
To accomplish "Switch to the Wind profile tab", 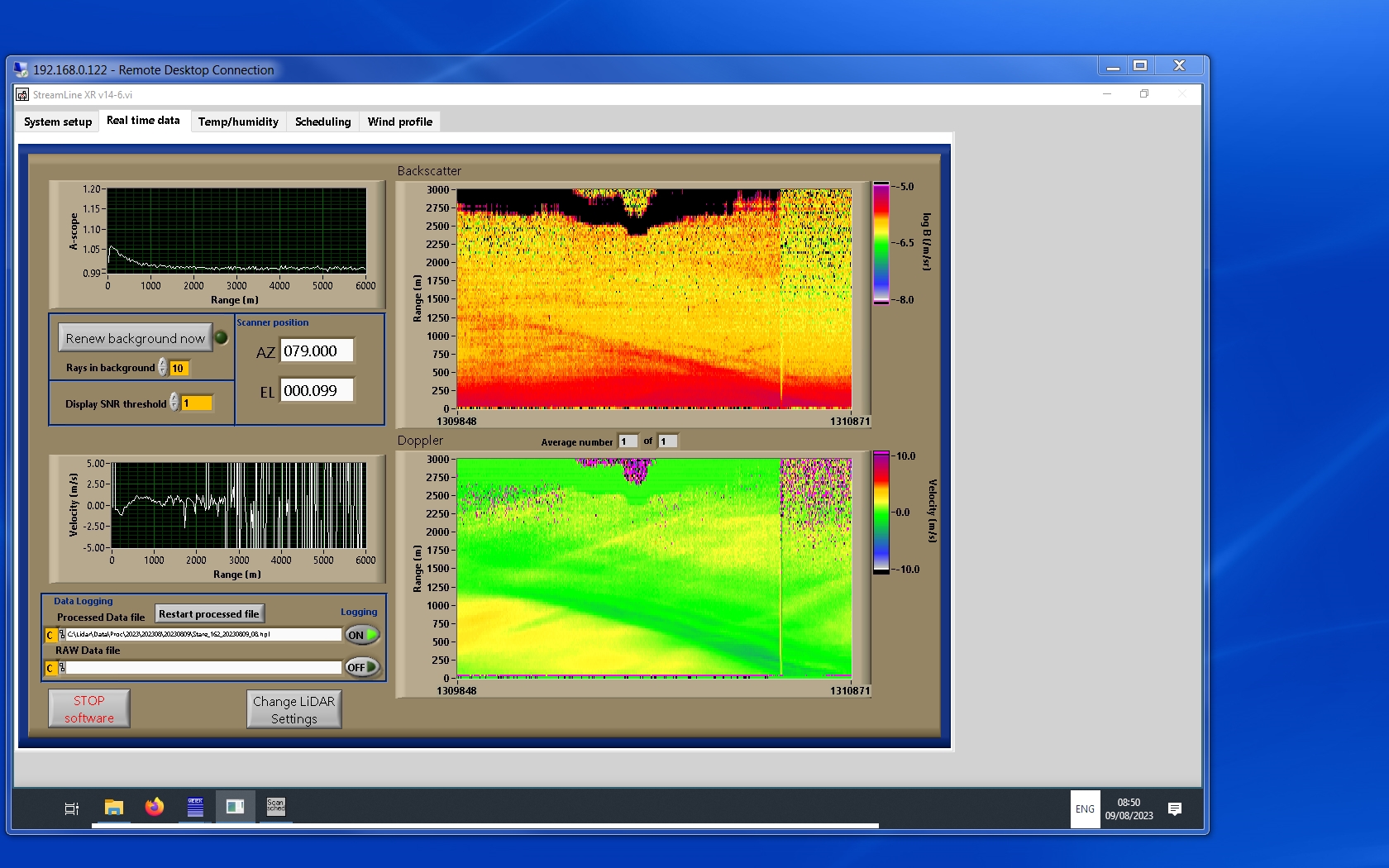I will (399, 122).
